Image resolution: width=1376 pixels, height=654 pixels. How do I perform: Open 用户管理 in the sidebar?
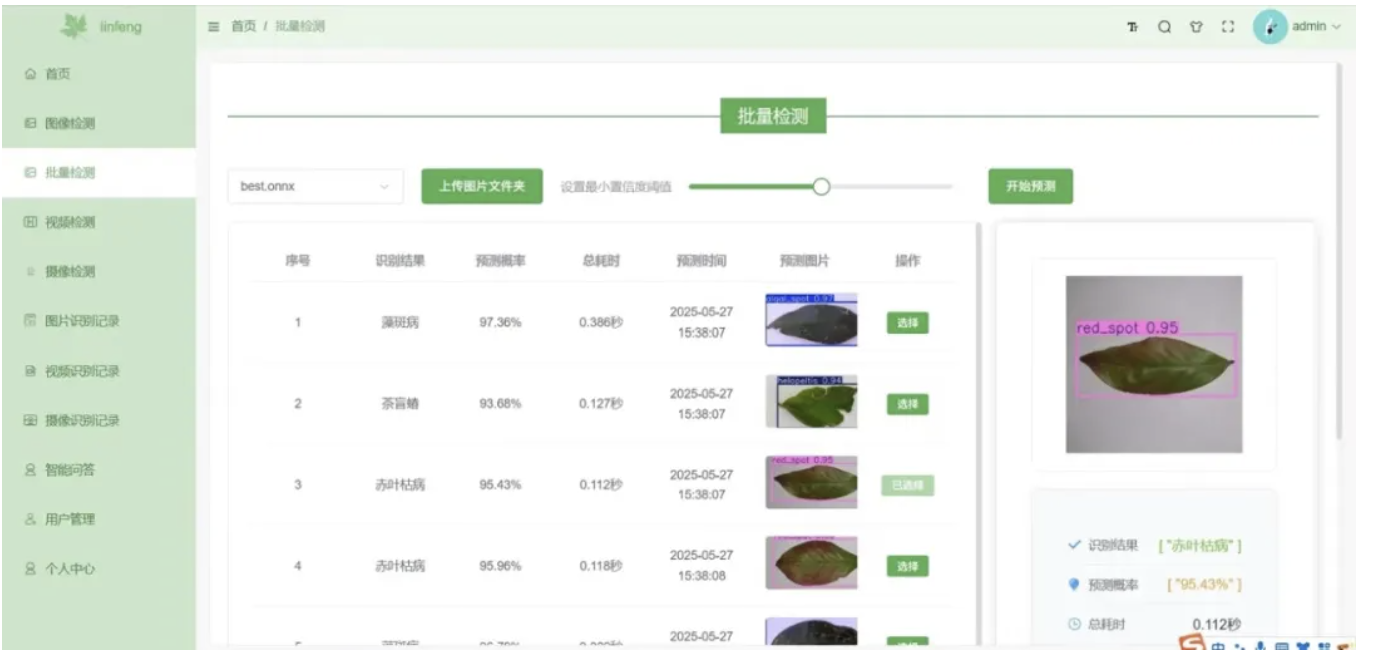pos(98,519)
